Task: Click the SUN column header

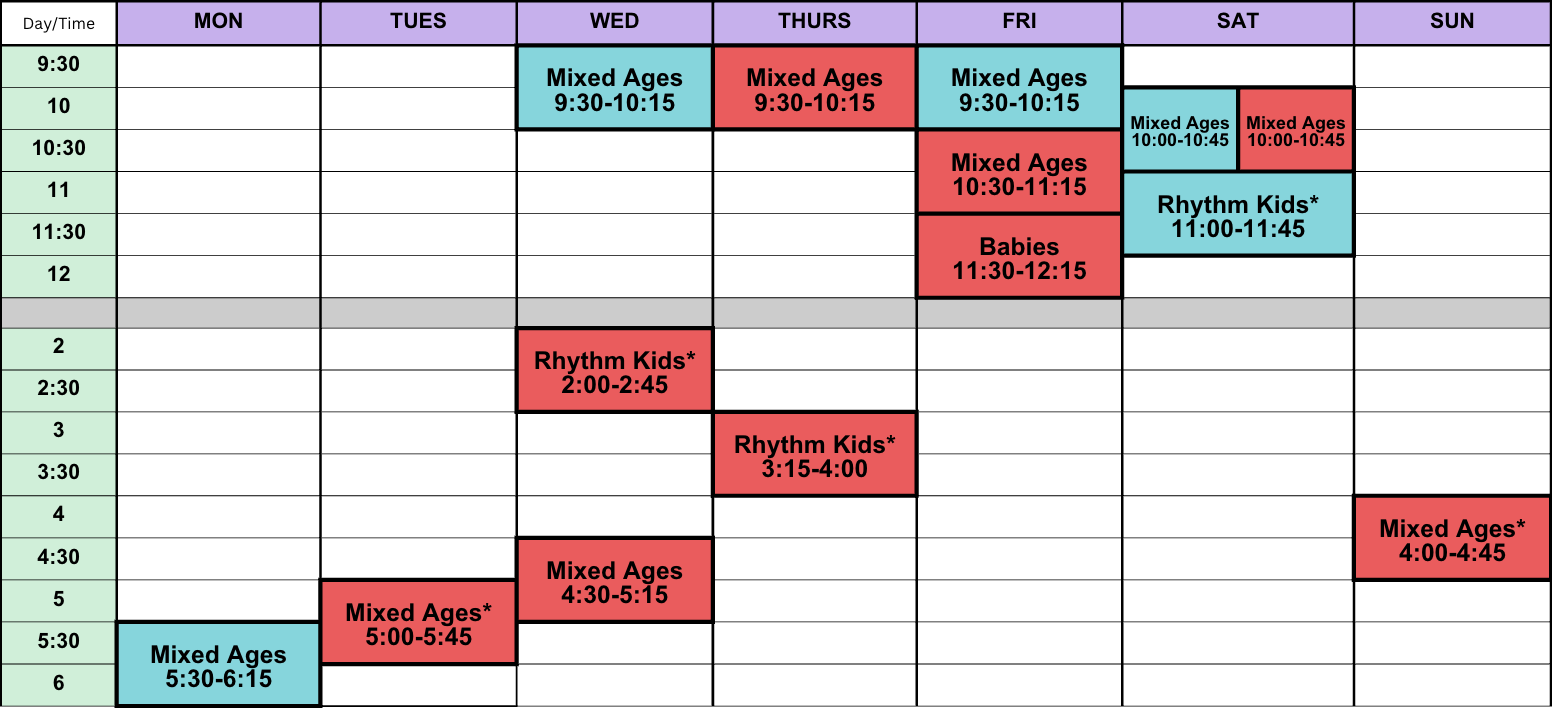Action: click(1452, 23)
